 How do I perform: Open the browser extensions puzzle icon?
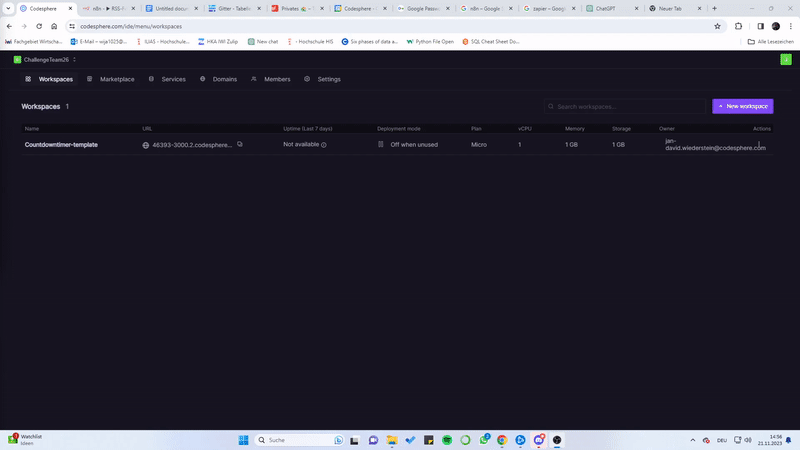click(x=739, y=26)
